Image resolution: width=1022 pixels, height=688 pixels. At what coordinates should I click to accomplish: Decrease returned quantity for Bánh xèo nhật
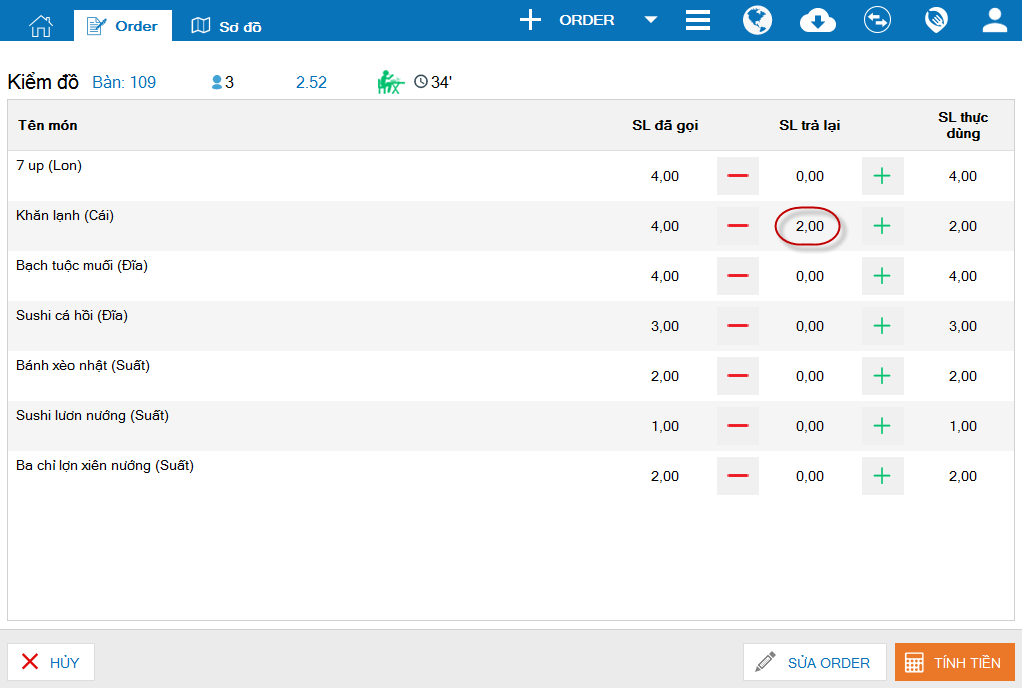[x=738, y=376]
